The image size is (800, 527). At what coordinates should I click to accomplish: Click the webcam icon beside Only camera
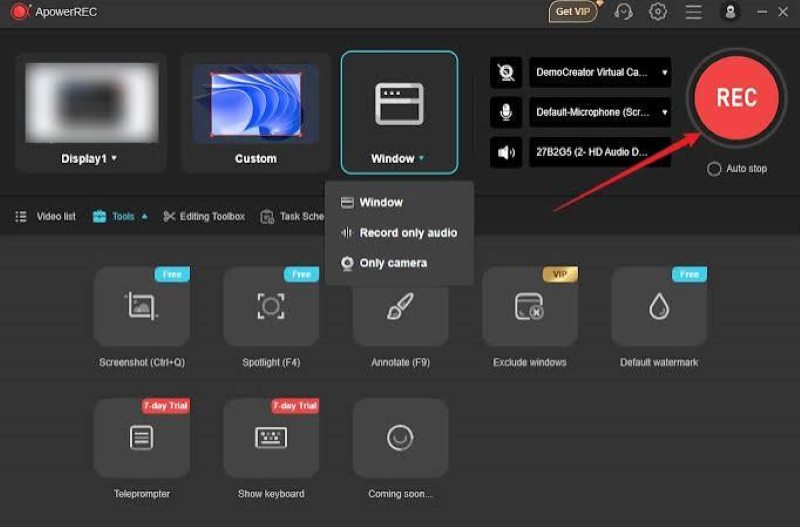coord(347,263)
